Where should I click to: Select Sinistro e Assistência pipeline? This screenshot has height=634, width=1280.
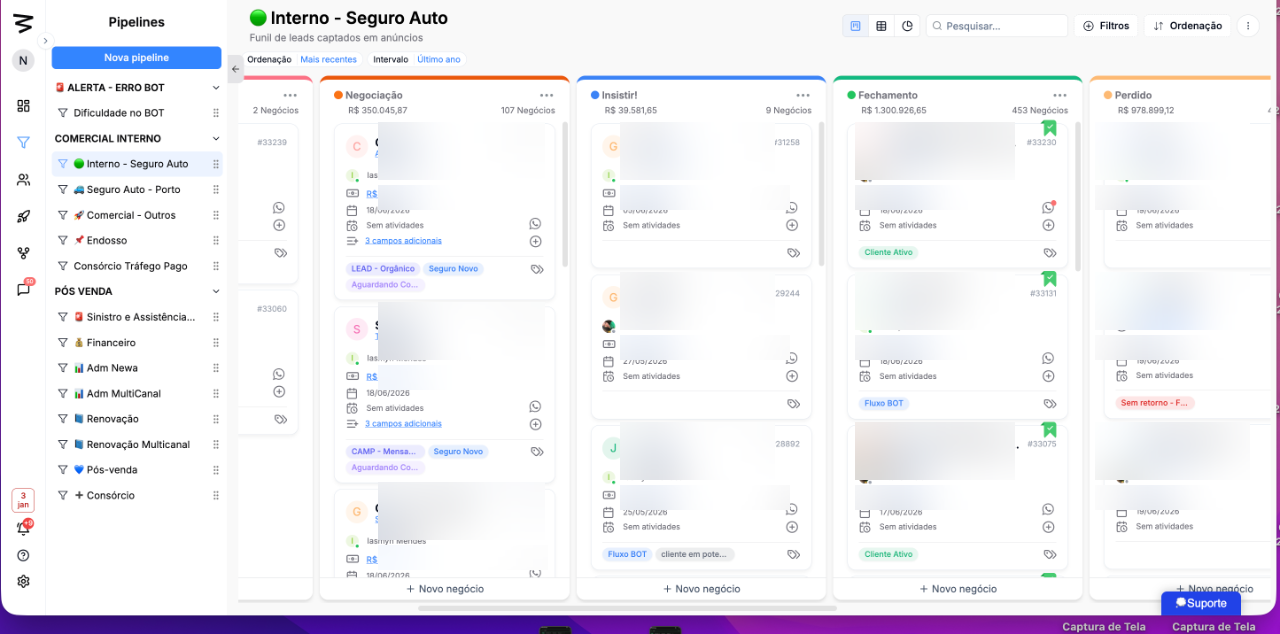pyautogui.click(x=137, y=317)
